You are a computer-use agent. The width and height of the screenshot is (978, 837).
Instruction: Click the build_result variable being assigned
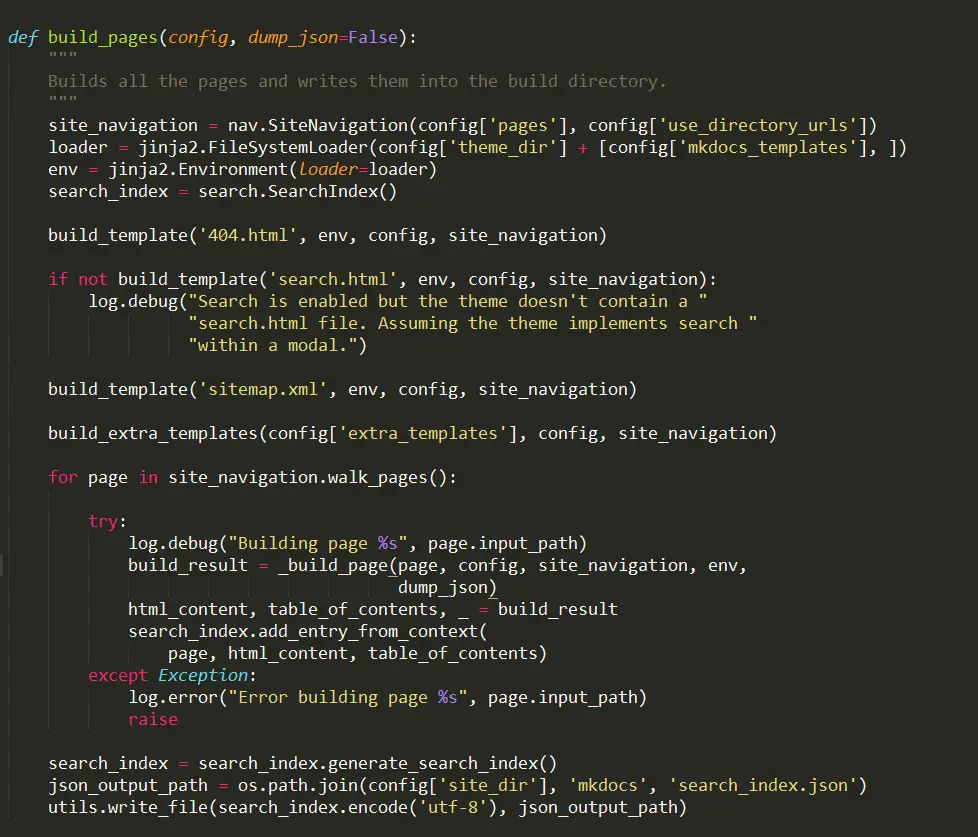[x=188, y=565]
